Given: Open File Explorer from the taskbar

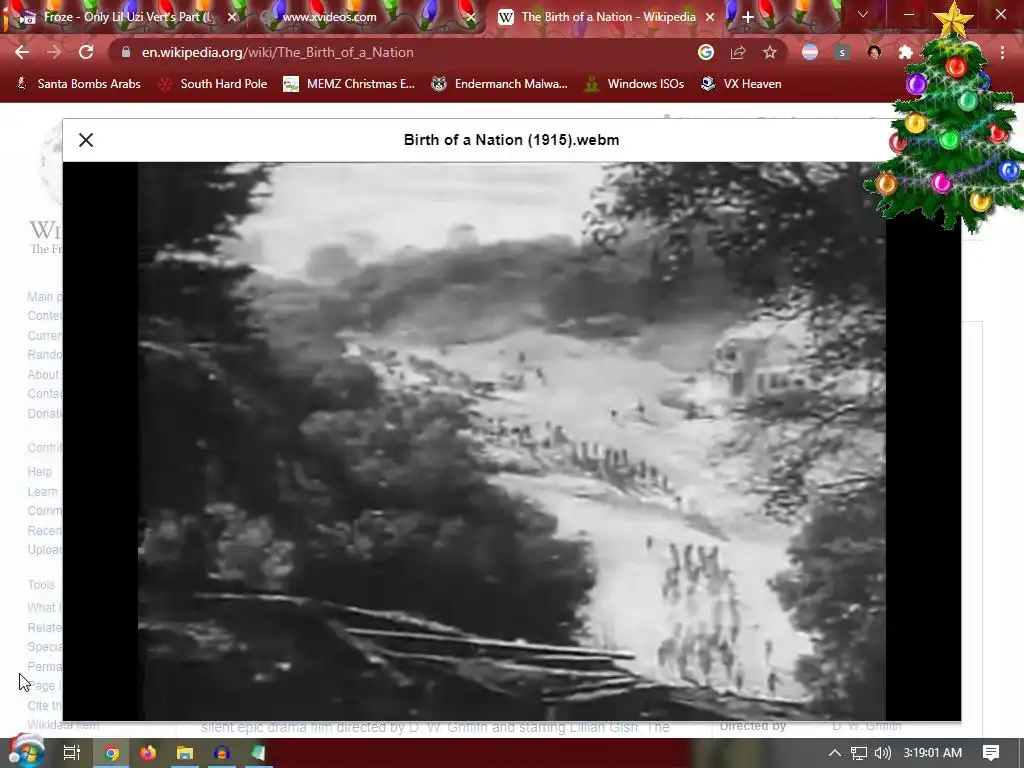Looking at the screenshot, I should point(185,753).
